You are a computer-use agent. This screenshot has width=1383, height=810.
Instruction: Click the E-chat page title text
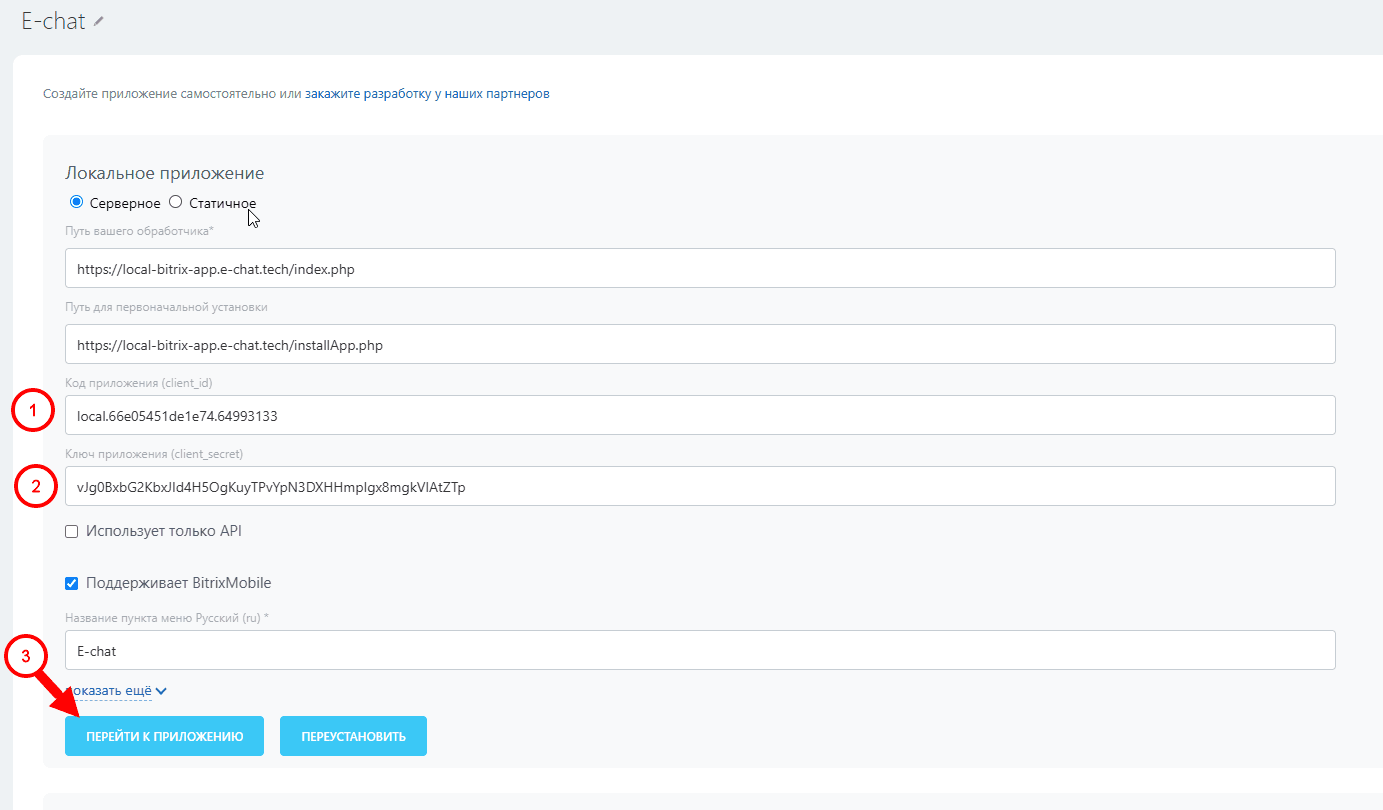click(x=54, y=21)
